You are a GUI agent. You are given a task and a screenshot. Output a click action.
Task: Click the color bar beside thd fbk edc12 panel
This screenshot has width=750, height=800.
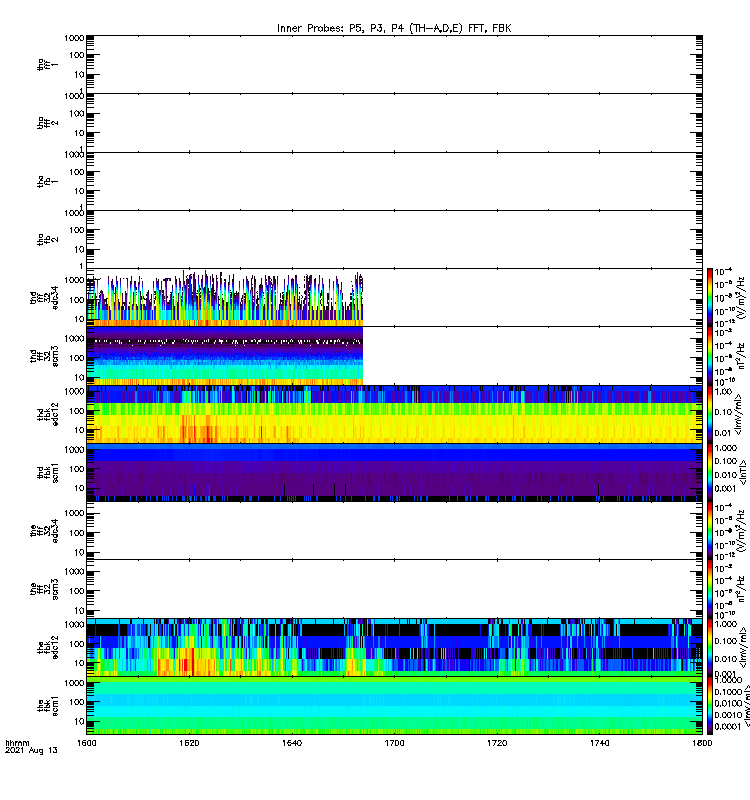click(x=710, y=414)
